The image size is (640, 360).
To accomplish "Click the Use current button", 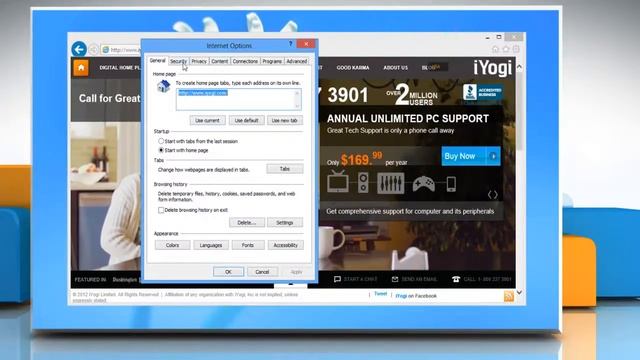I will tap(207, 120).
